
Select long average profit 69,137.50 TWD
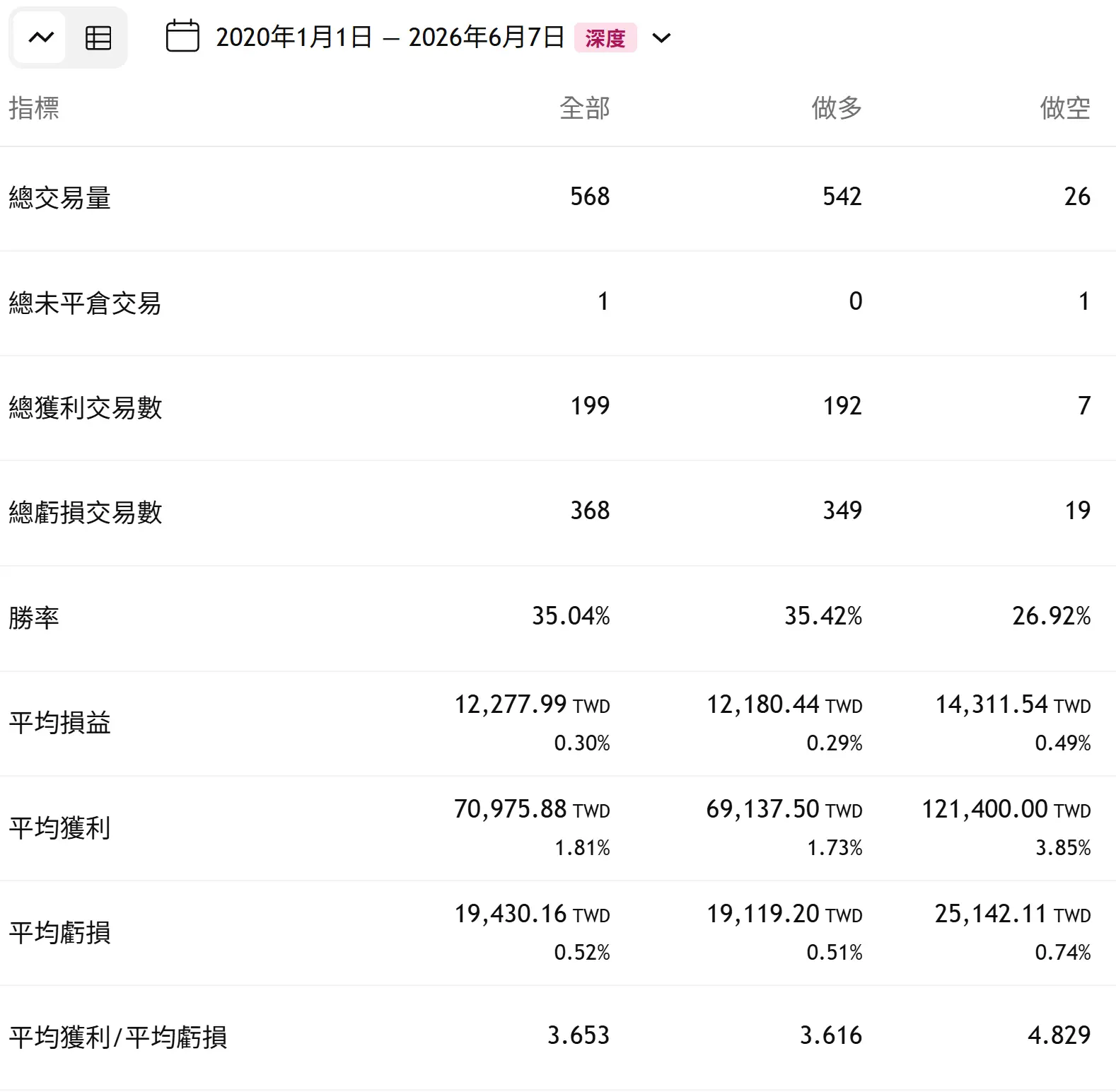[784, 809]
